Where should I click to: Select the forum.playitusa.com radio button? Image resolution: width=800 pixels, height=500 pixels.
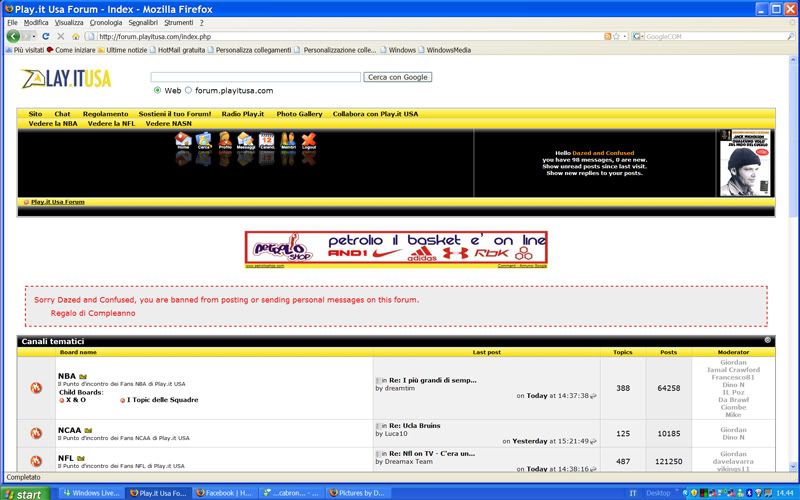187,90
